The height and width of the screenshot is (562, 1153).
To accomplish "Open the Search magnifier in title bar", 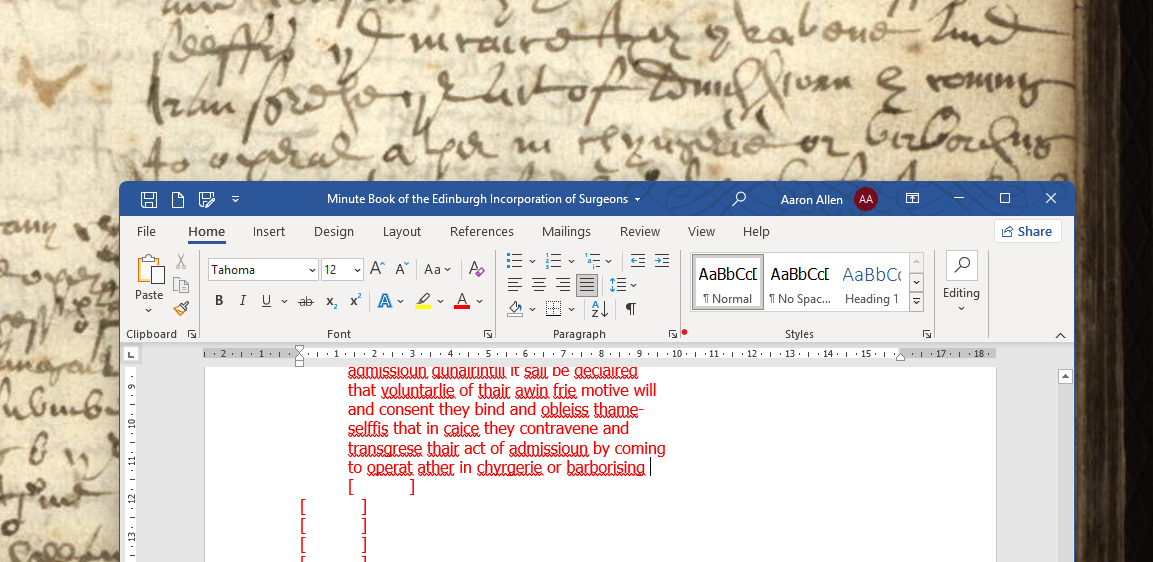I will [739, 199].
